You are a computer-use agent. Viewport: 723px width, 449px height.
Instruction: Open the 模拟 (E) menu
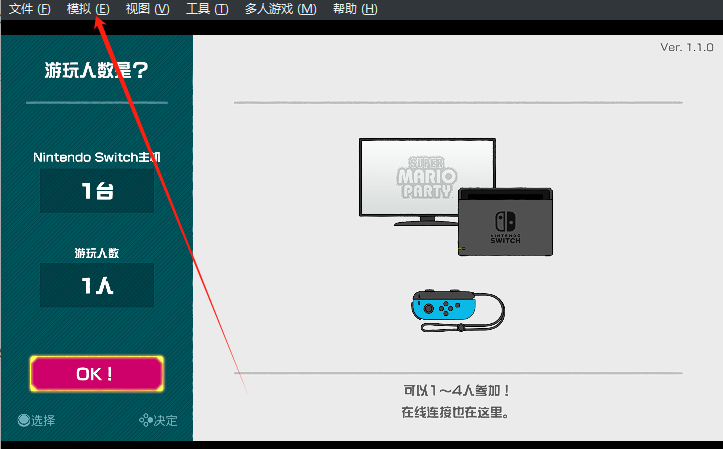[88, 9]
